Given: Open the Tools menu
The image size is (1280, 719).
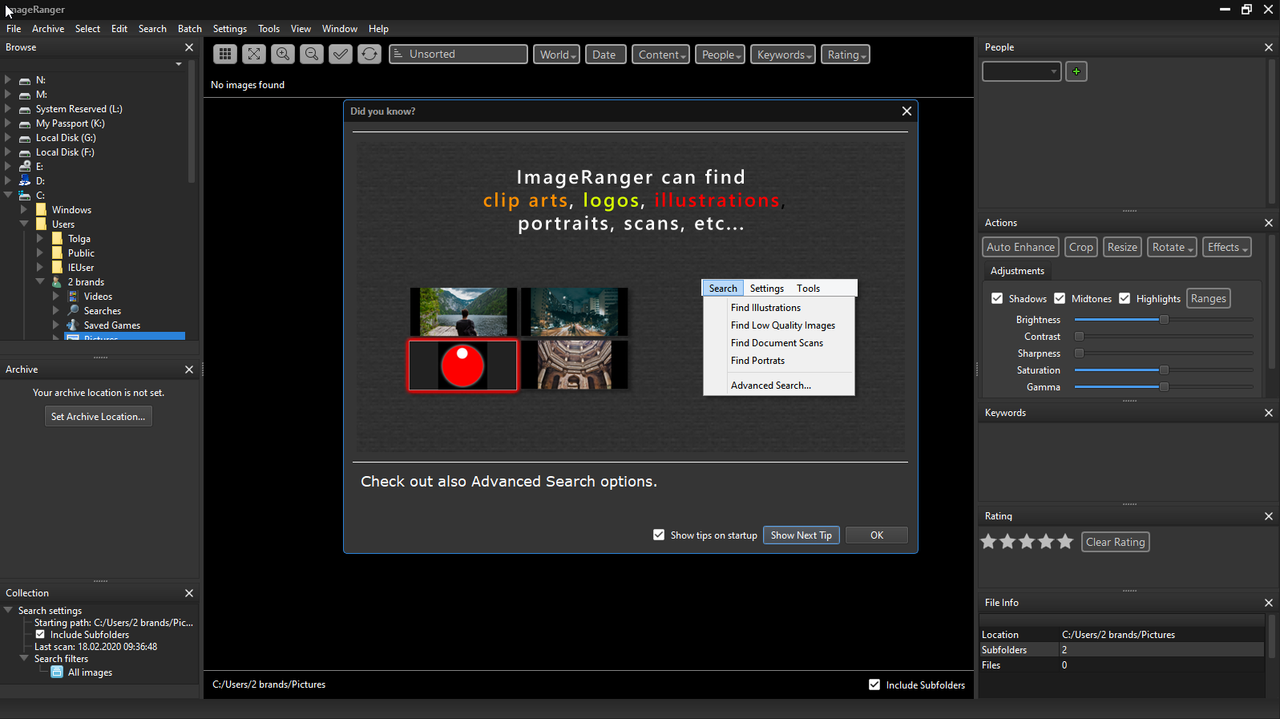Looking at the screenshot, I should 268,29.
